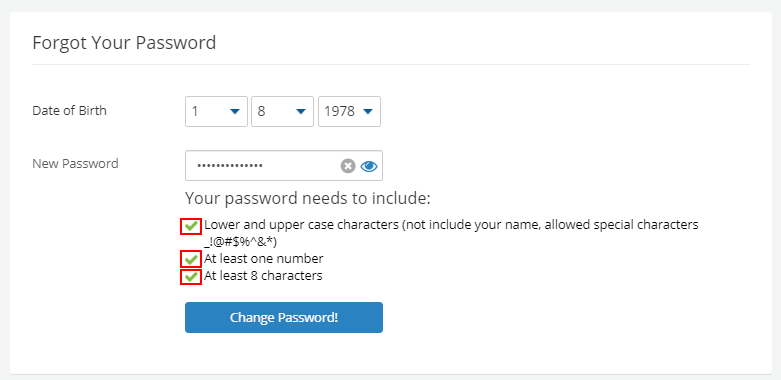Screen dimensions: 781x380
Task: Click the blue arrow in the day selector
Action: click(235, 112)
